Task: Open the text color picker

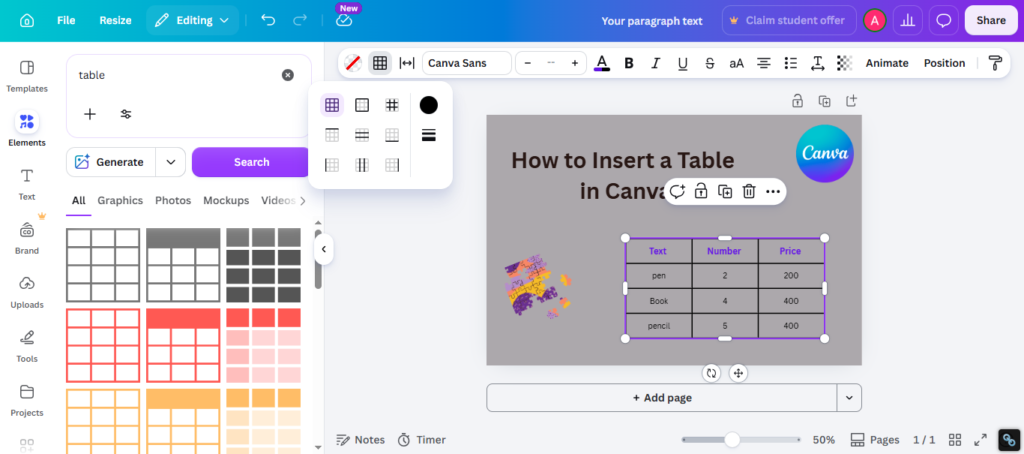Action: (x=602, y=63)
